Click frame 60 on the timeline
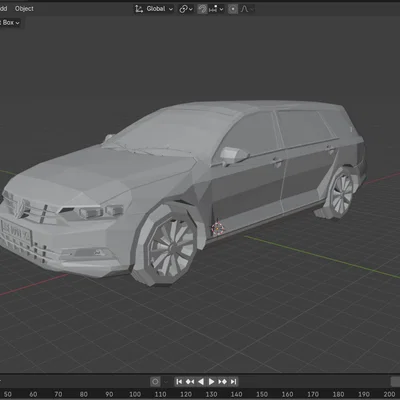The height and width of the screenshot is (400, 400). click(x=33, y=394)
